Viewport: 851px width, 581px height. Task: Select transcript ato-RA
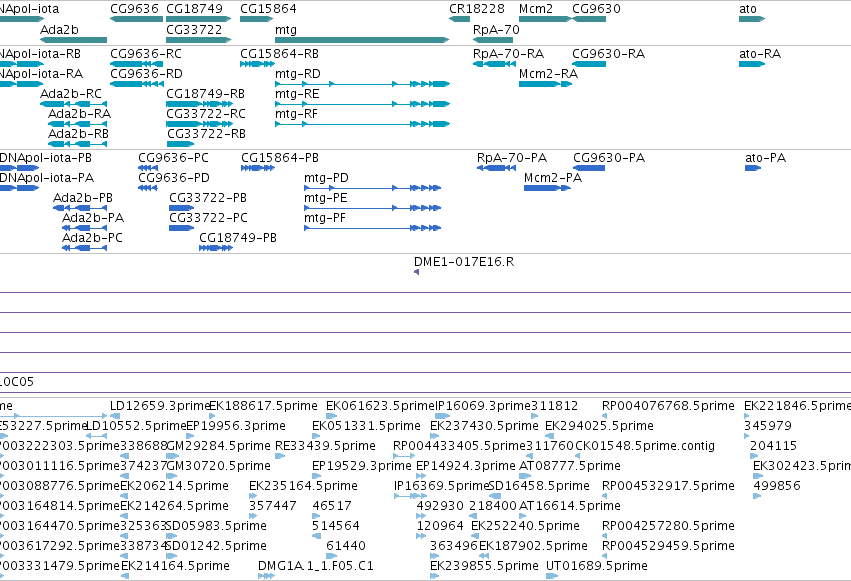(752, 64)
